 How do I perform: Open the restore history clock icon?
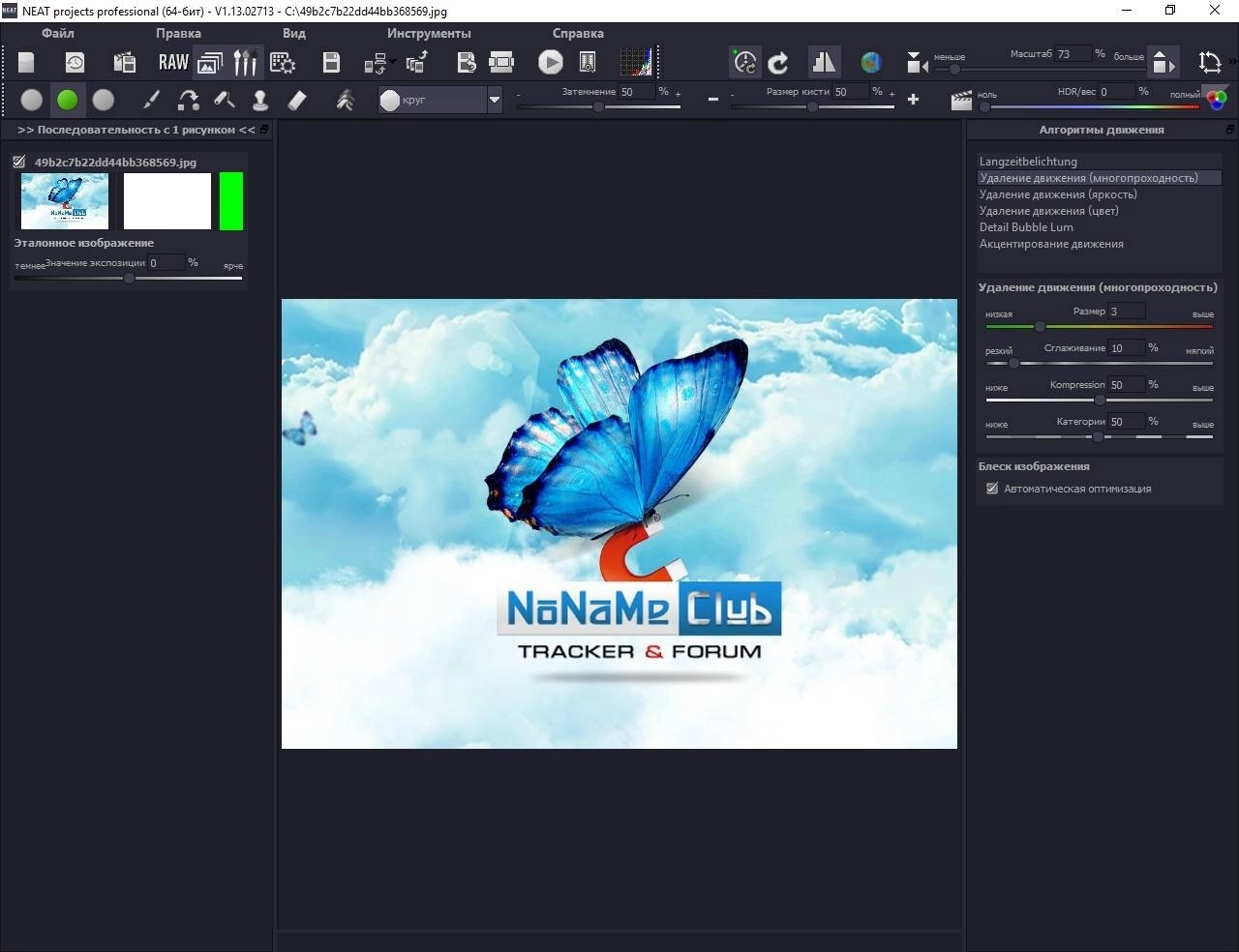tap(75, 63)
